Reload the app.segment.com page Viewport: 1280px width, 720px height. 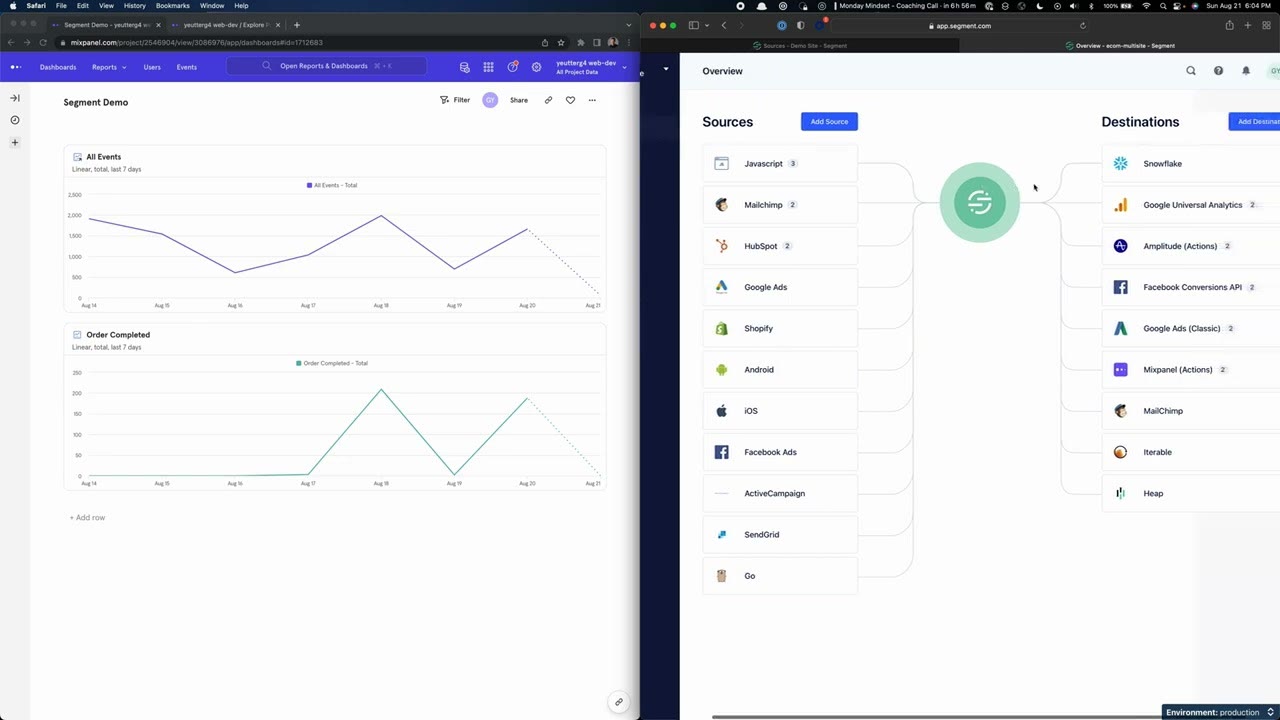(1083, 26)
